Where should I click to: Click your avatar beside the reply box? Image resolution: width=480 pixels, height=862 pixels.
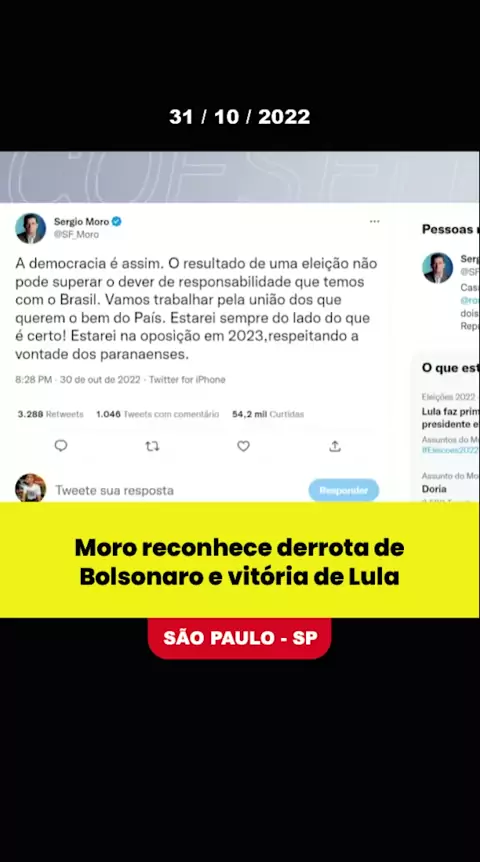point(30,488)
